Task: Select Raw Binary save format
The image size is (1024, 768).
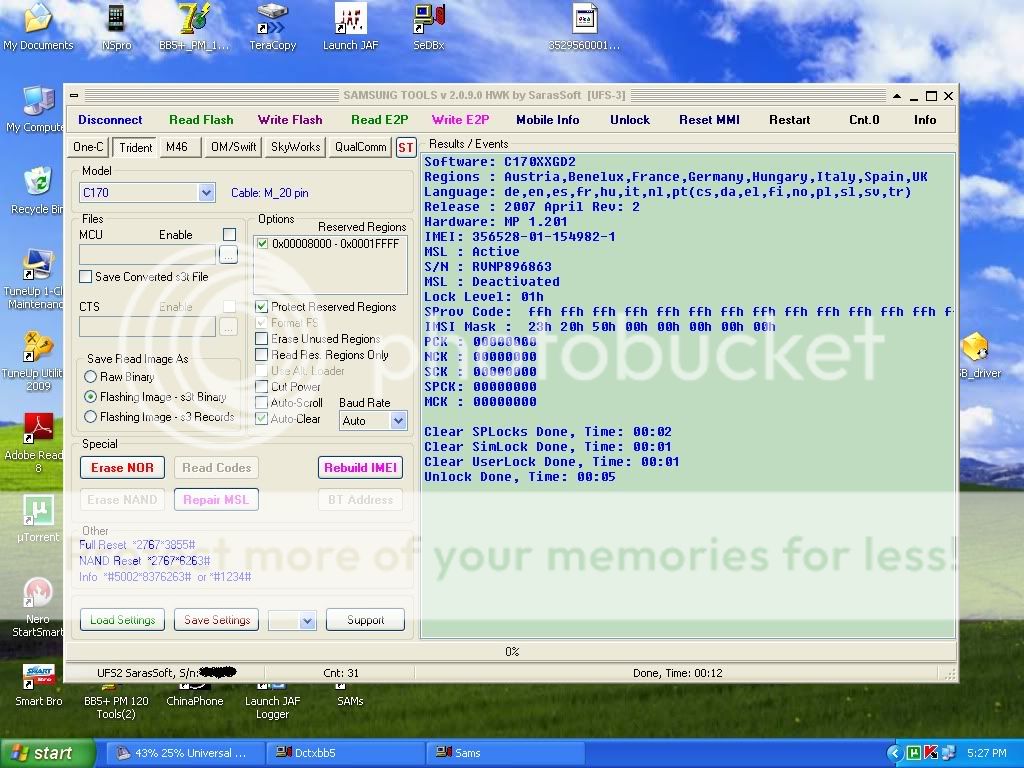Action: [x=91, y=377]
